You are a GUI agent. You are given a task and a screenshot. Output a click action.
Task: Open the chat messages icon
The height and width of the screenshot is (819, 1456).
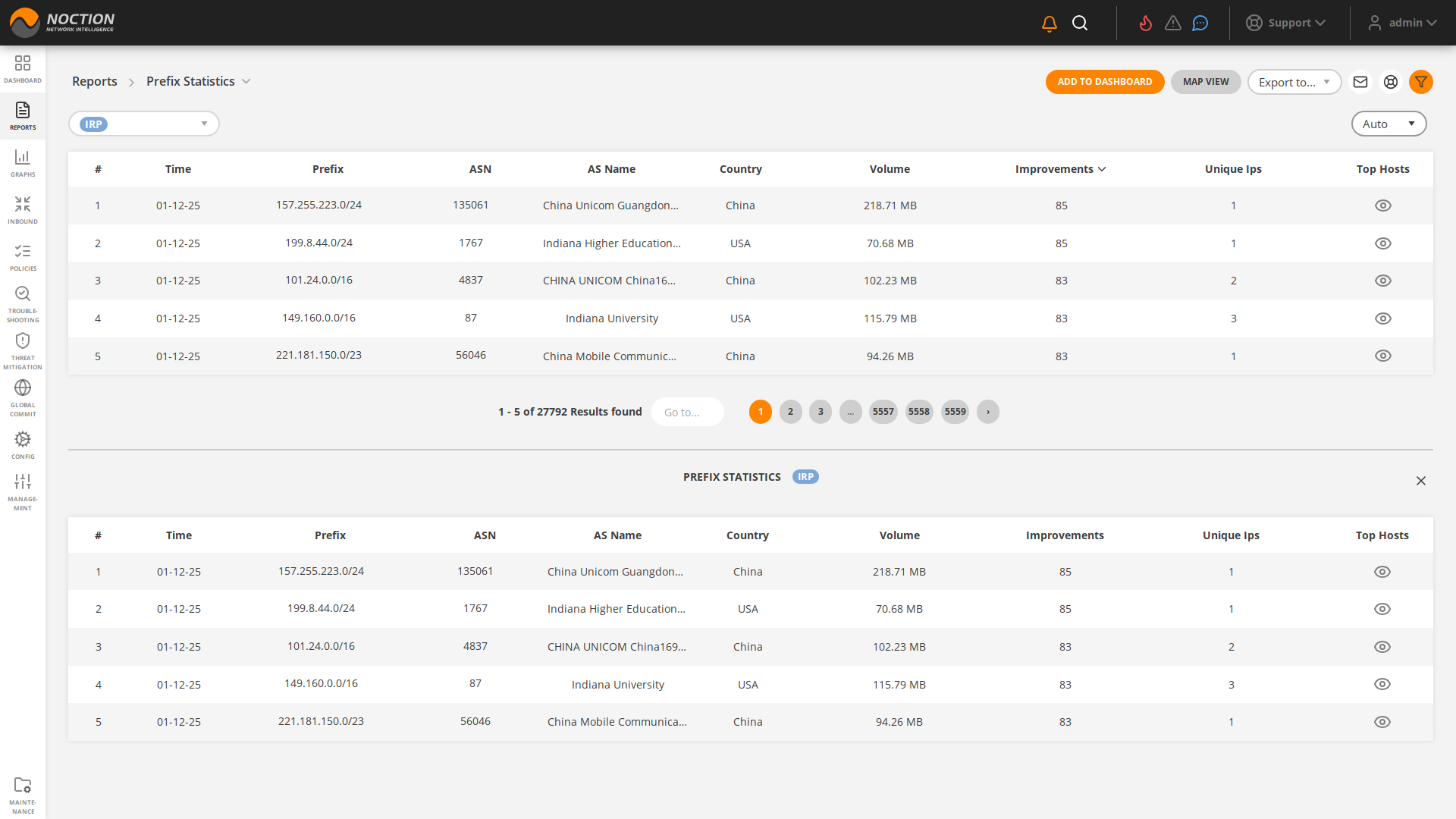[x=1200, y=24]
